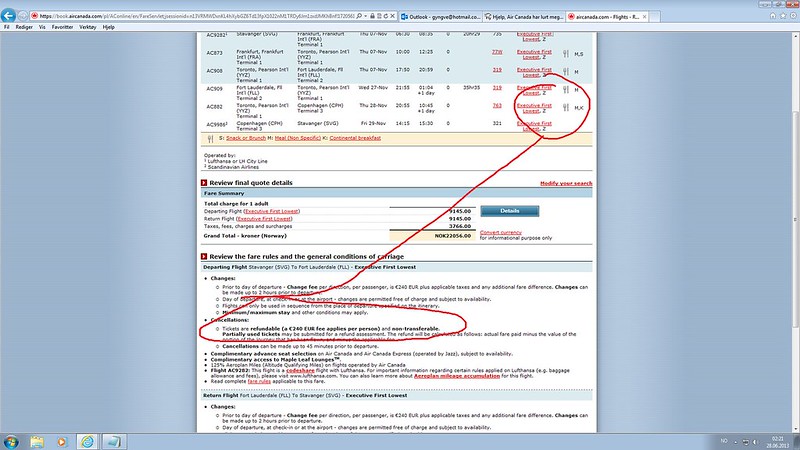The image size is (800, 450).
Task: Click the Details button in Fare Summary
Action: (510, 211)
